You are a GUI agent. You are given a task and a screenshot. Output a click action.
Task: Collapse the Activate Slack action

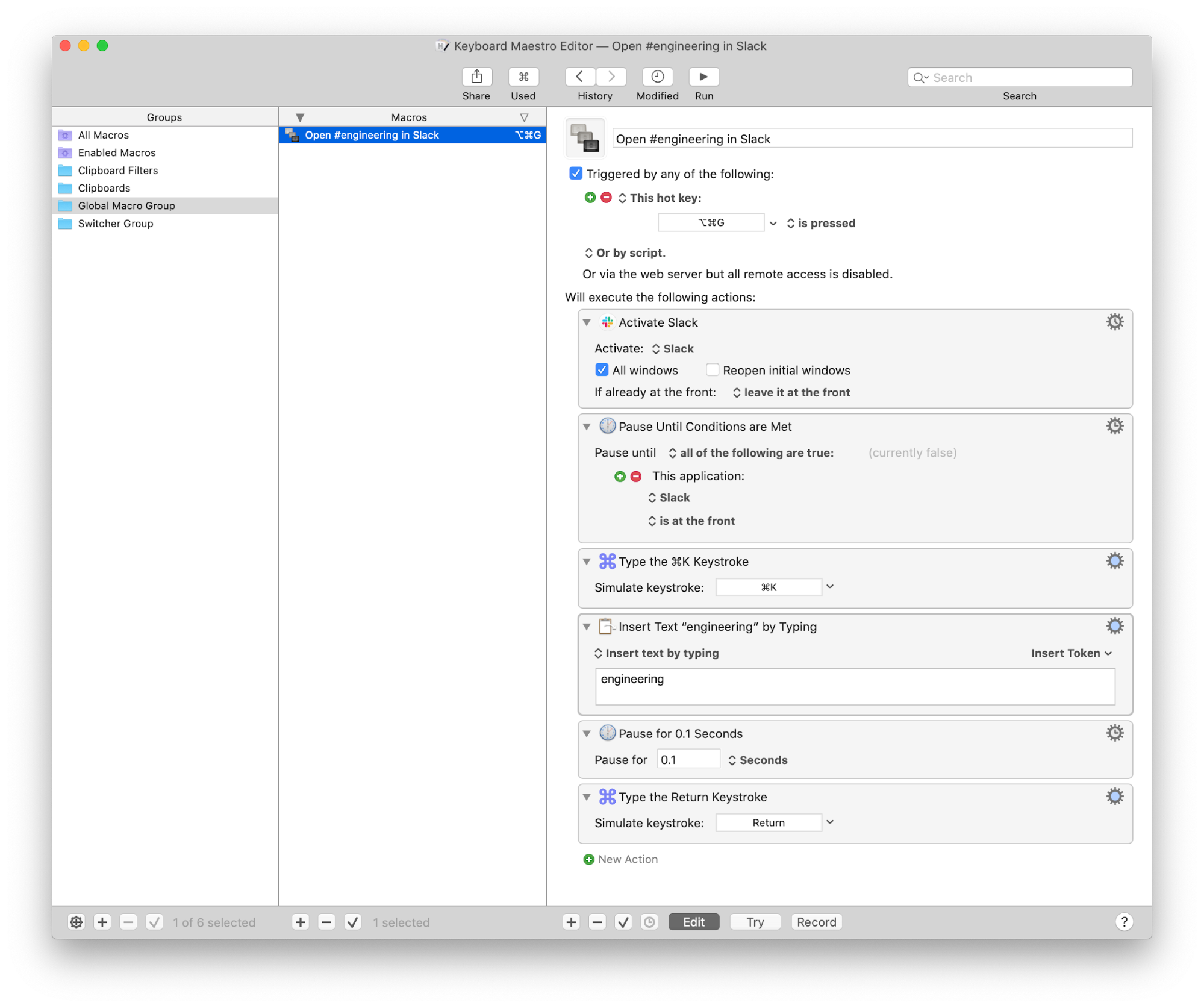[x=587, y=322]
